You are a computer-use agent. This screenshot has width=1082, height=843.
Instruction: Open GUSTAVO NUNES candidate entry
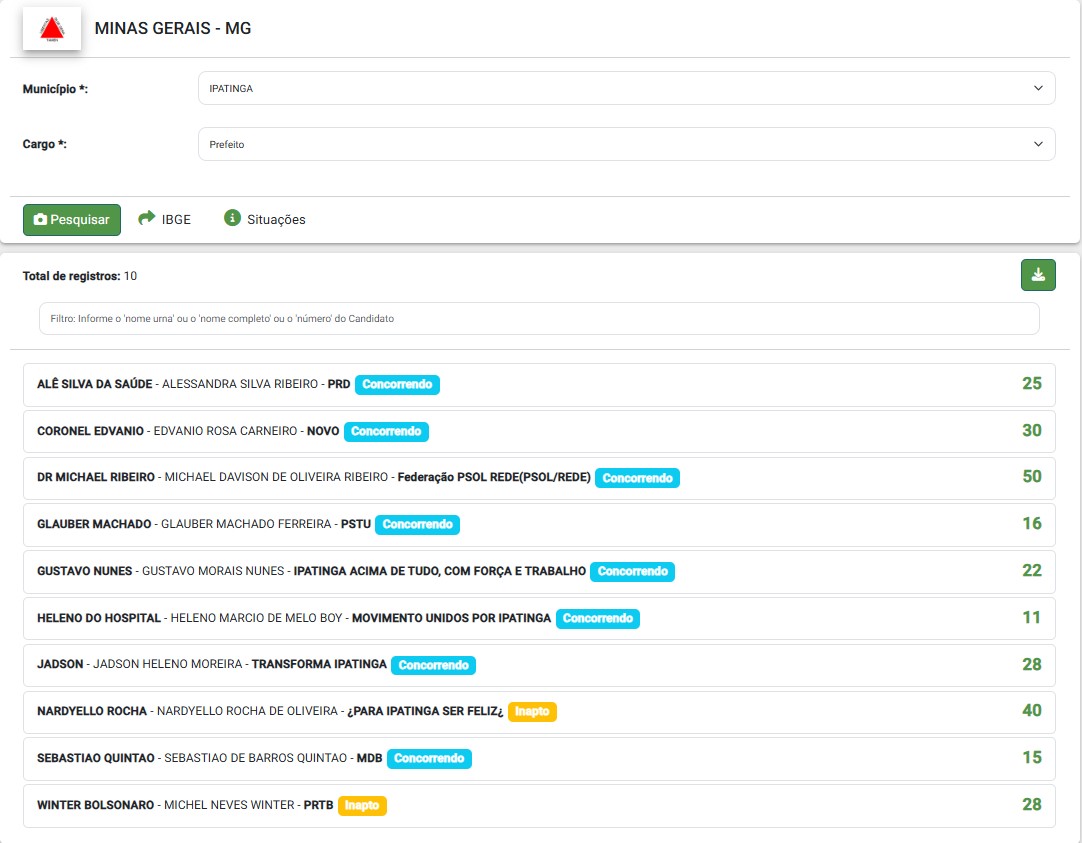pyautogui.click(x=84, y=571)
